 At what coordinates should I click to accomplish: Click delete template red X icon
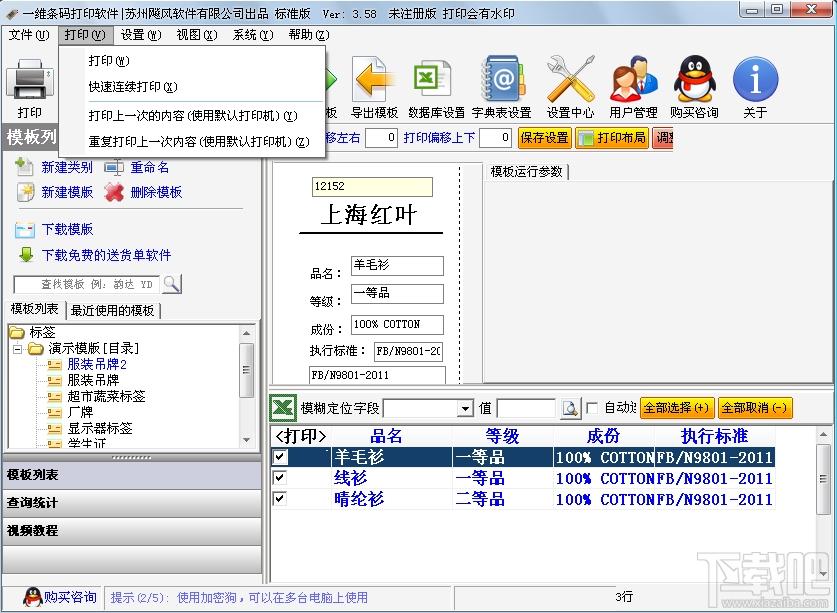click(114, 192)
